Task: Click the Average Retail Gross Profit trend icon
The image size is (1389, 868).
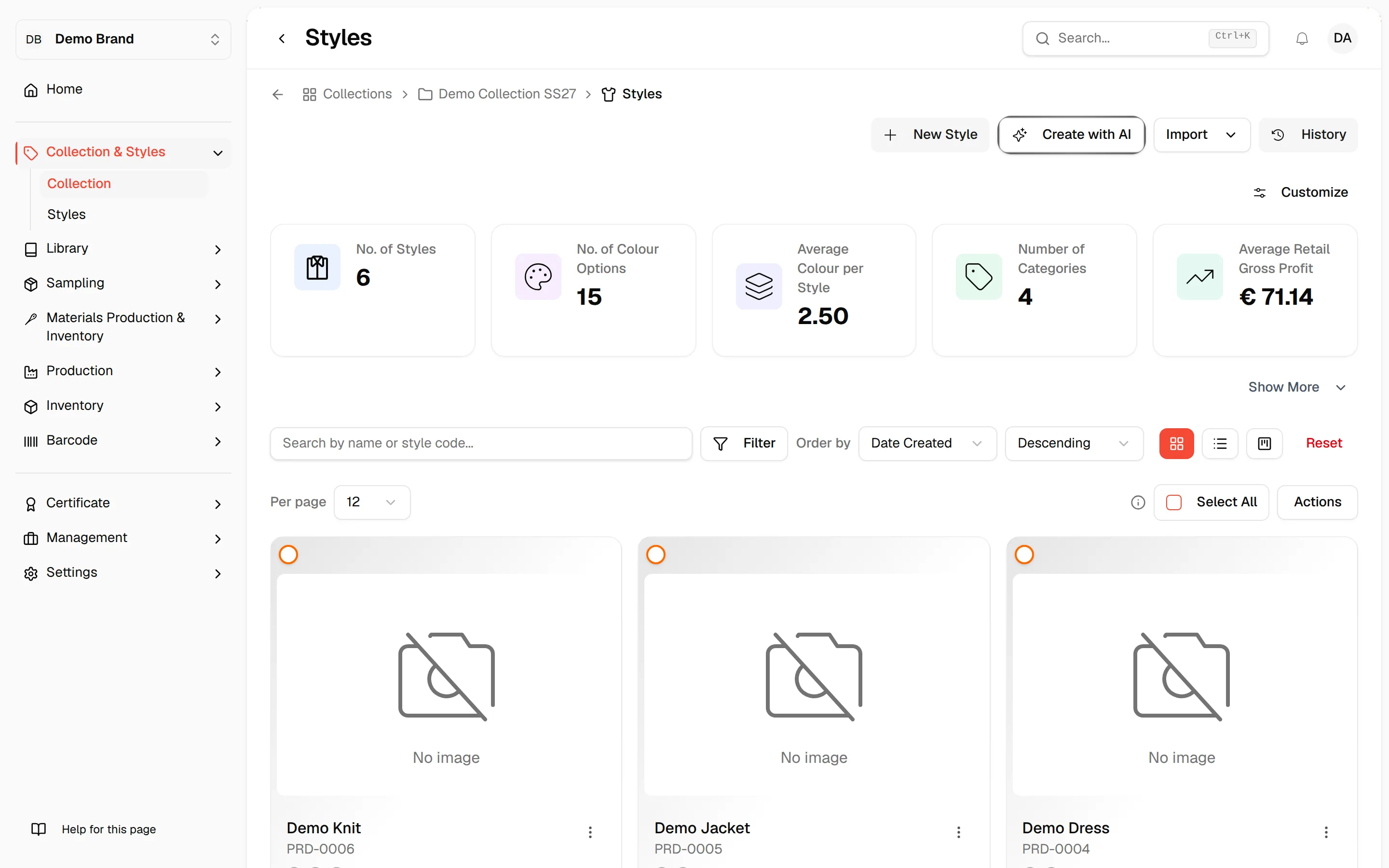Action: click(1199, 277)
